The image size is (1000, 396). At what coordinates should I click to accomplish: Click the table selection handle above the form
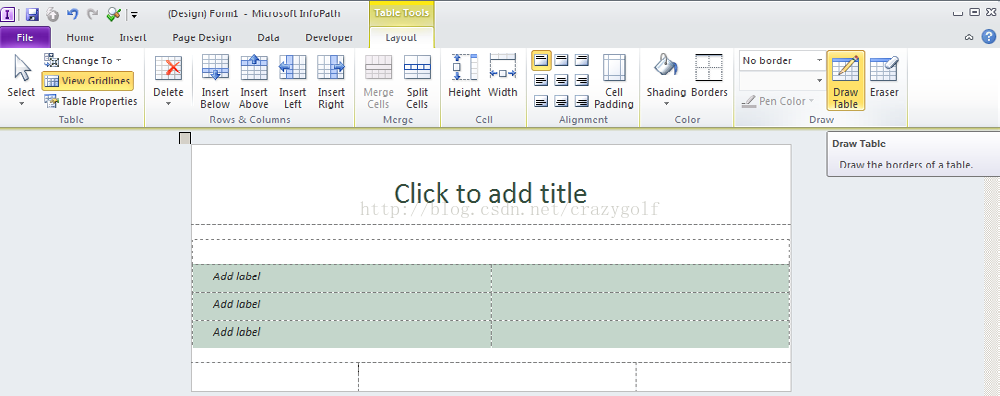coord(185,138)
